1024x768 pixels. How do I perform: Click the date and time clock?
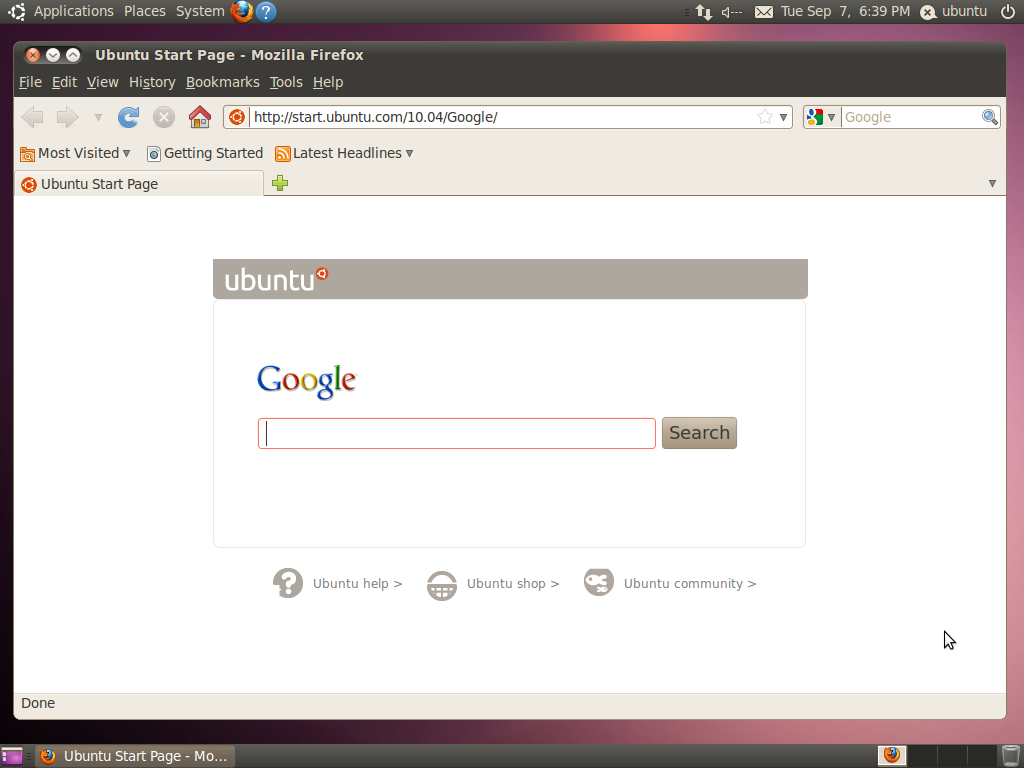coord(845,11)
